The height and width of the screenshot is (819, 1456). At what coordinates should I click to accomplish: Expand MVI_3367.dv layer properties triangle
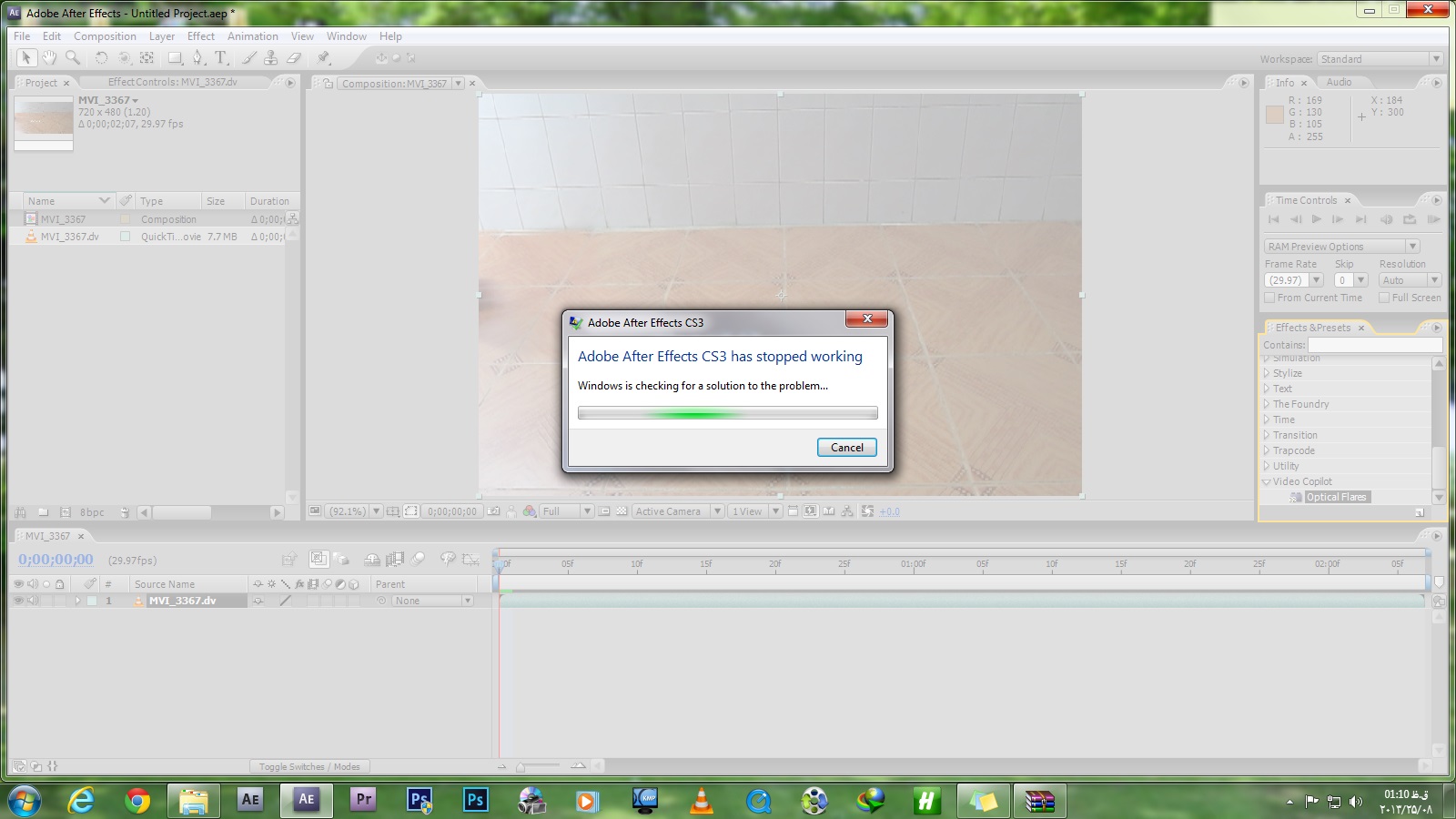(77, 601)
